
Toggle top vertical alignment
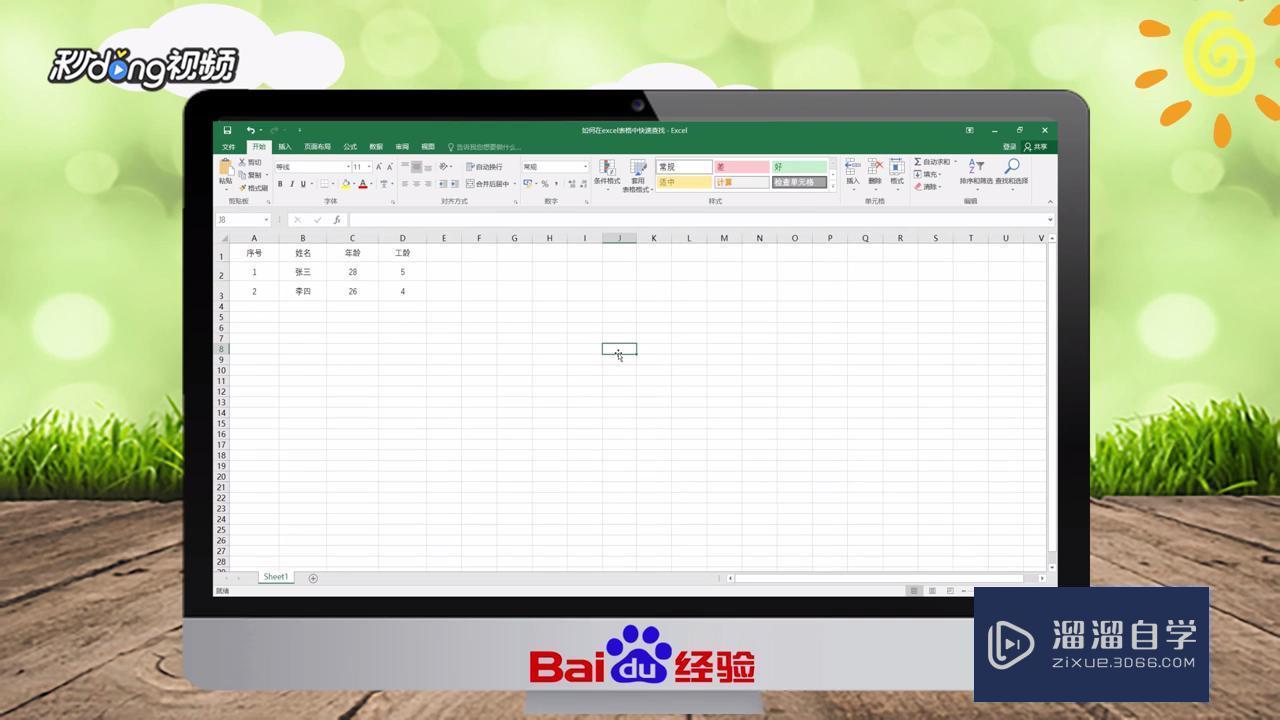pyautogui.click(x=405, y=167)
